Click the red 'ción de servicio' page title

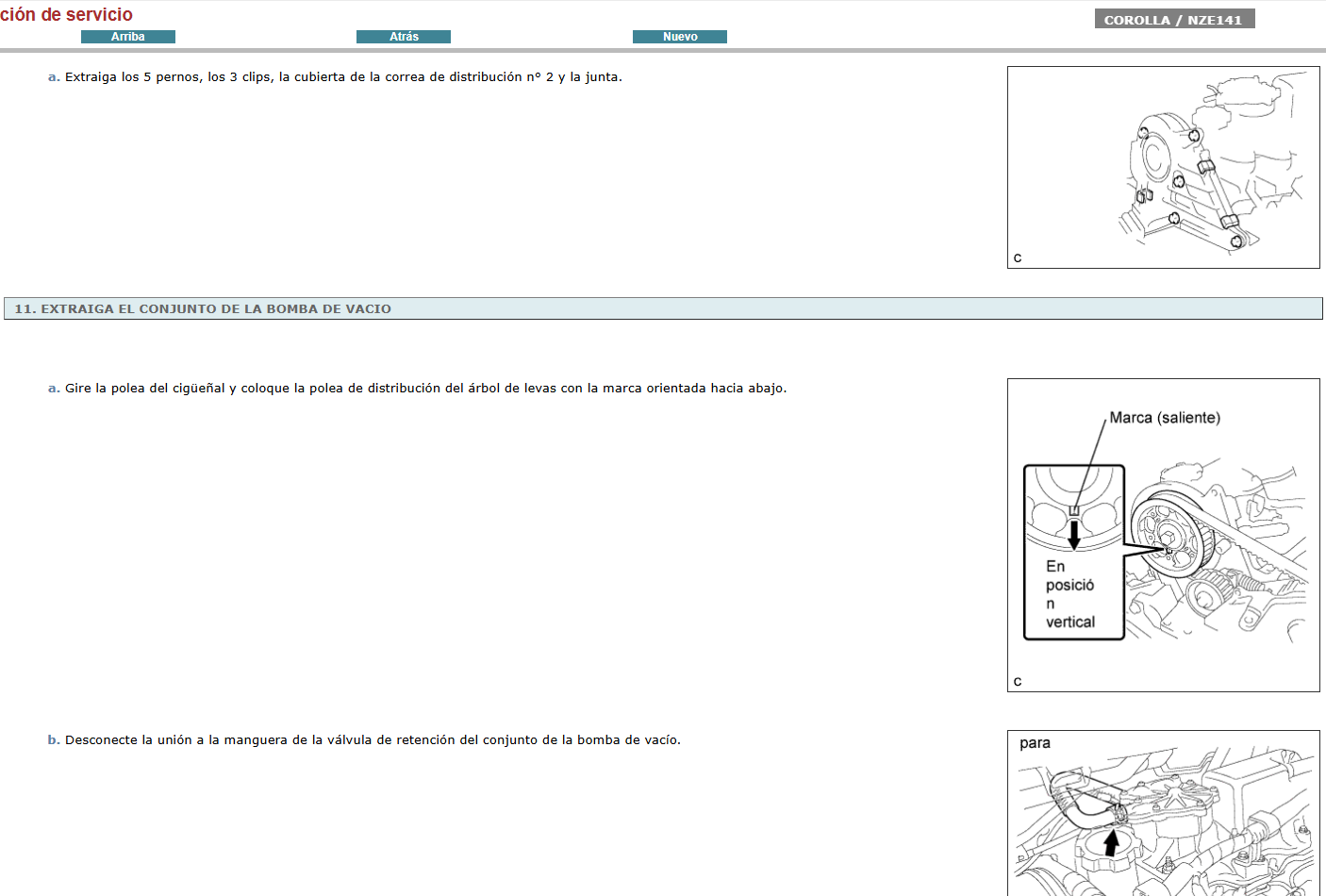point(66,15)
